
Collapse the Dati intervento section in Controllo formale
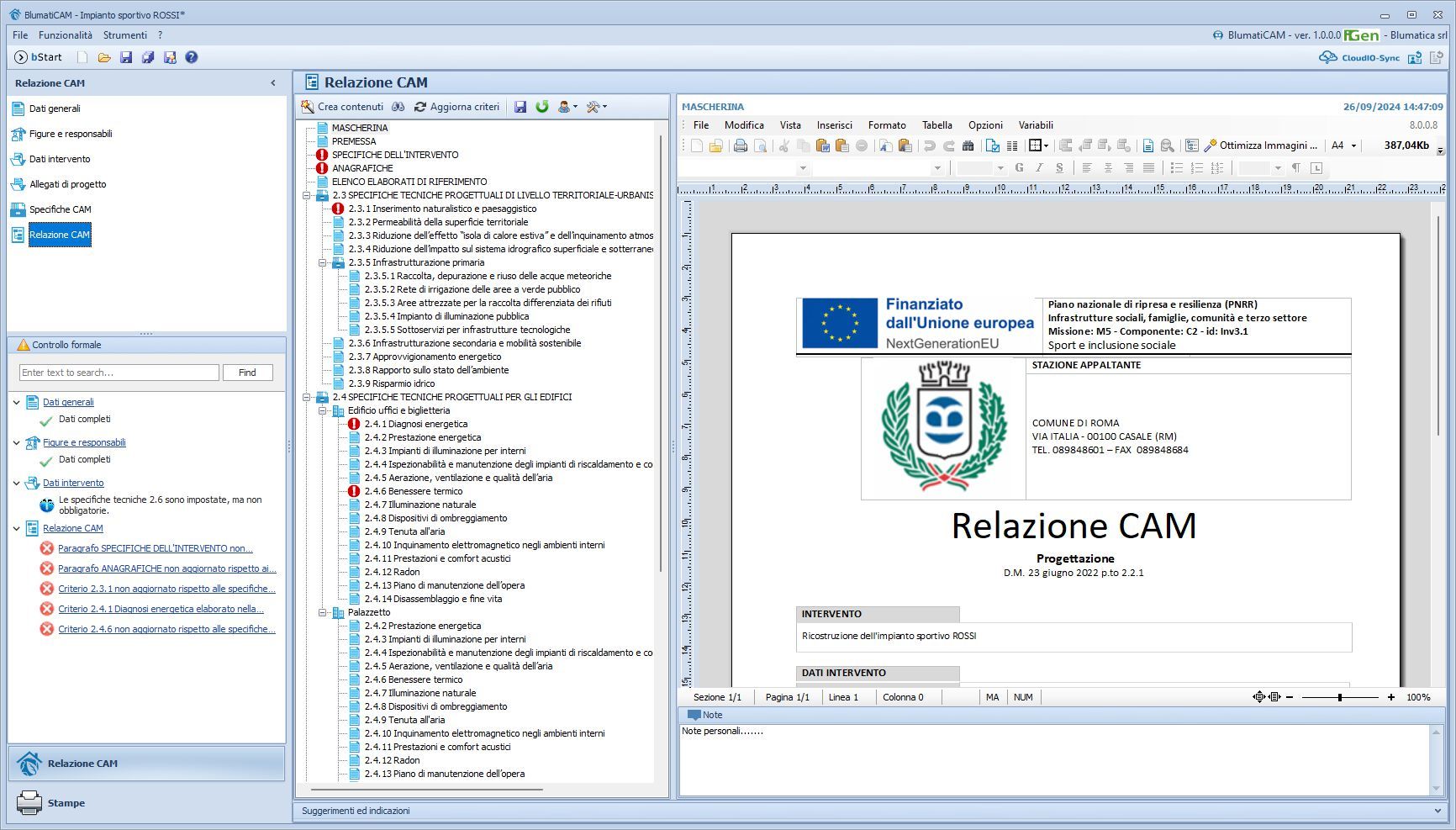(16, 483)
